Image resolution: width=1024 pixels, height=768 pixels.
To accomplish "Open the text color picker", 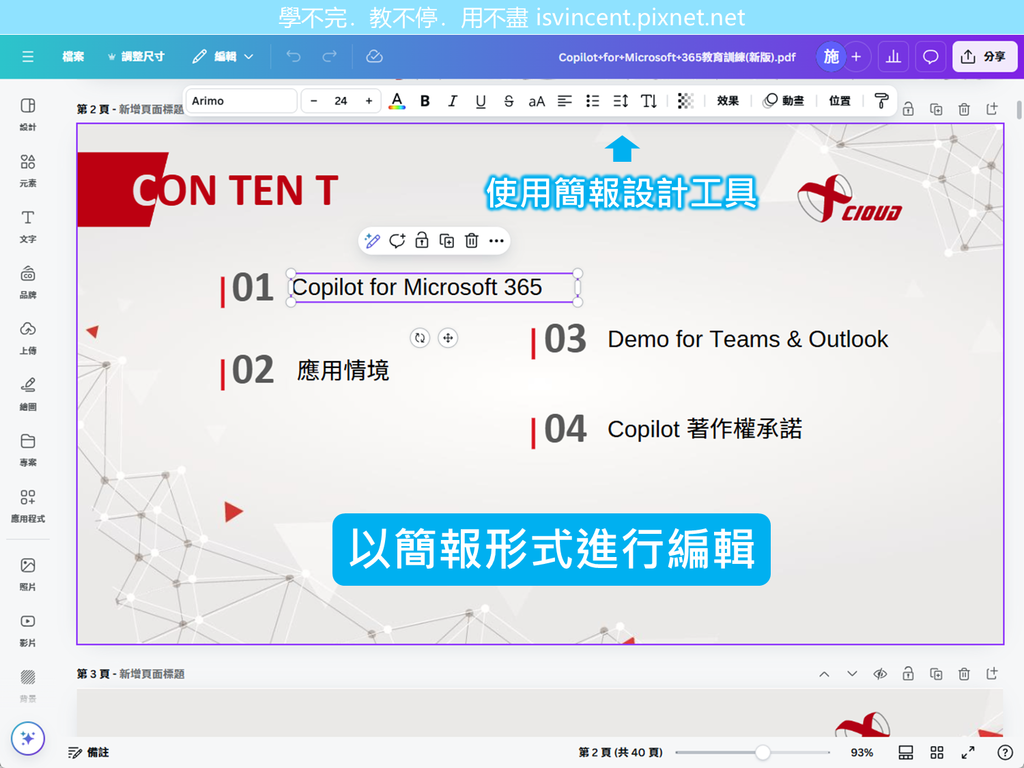I will pyautogui.click(x=396, y=101).
